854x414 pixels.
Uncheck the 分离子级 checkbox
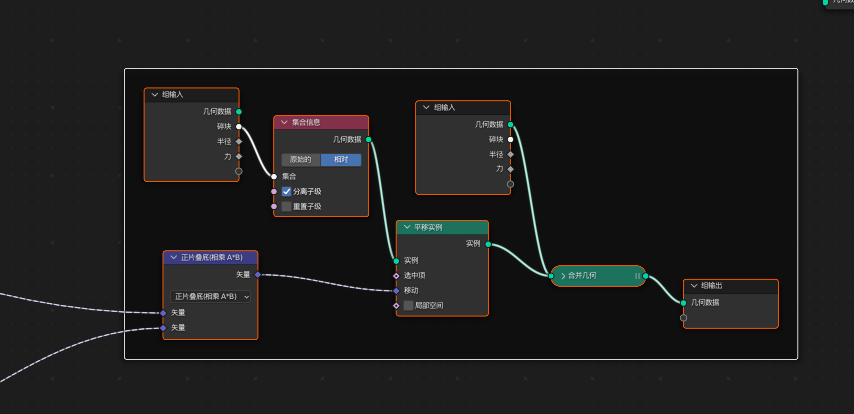pos(287,191)
